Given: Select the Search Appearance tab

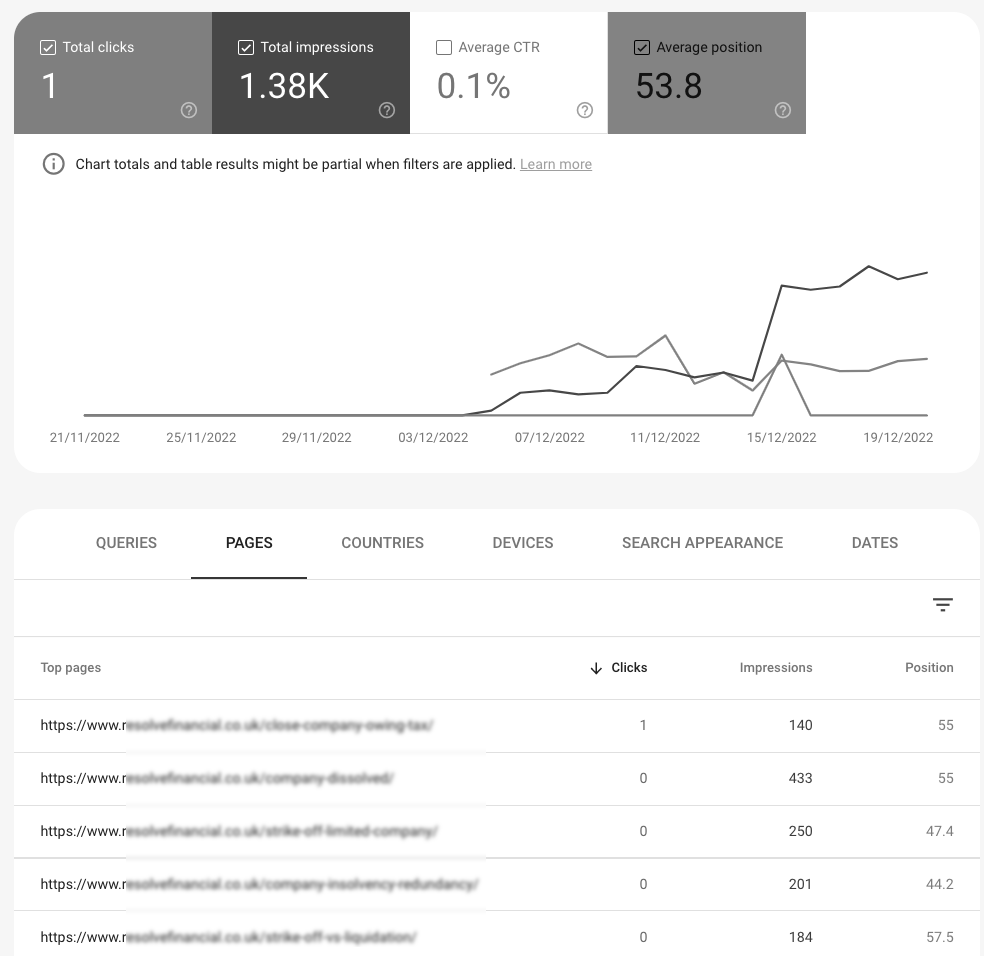Looking at the screenshot, I should pos(702,543).
